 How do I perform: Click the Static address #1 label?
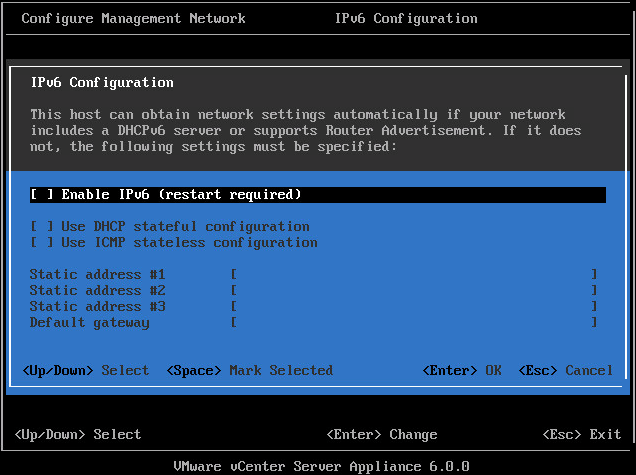tap(97, 275)
